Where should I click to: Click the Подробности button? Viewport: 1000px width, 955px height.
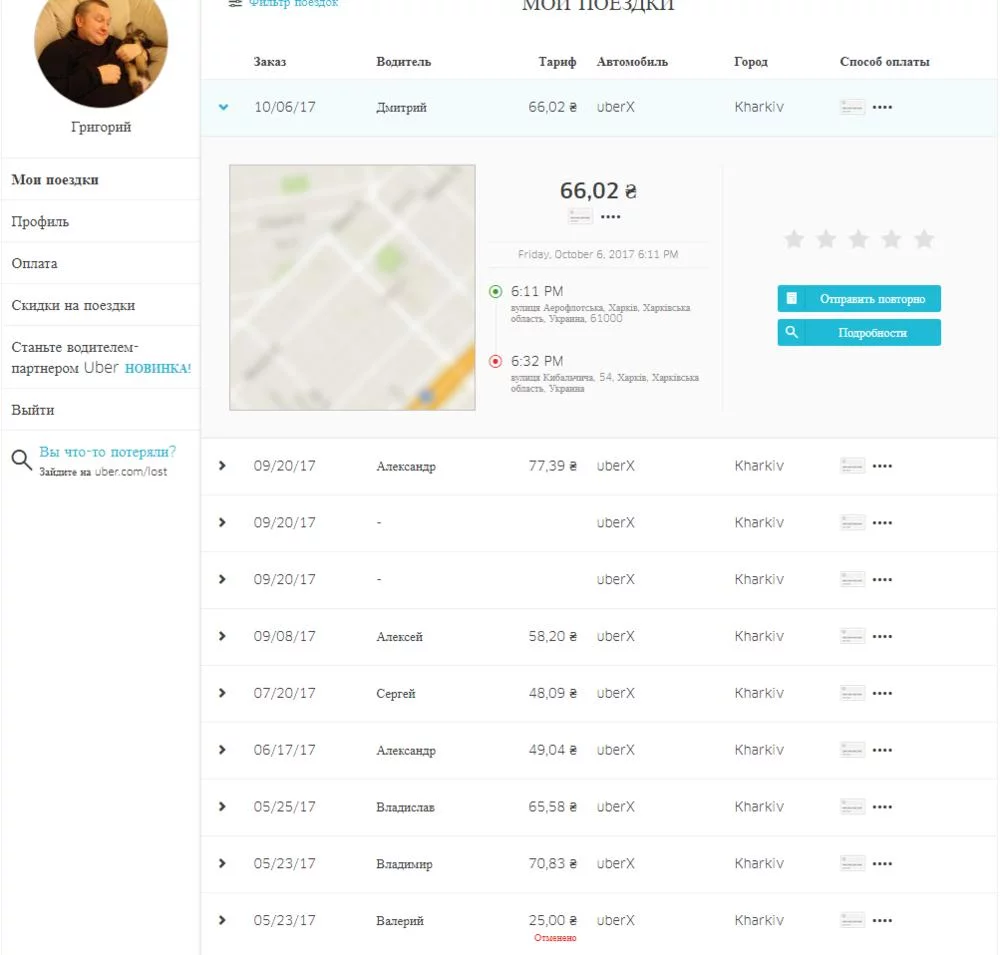click(x=859, y=332)
